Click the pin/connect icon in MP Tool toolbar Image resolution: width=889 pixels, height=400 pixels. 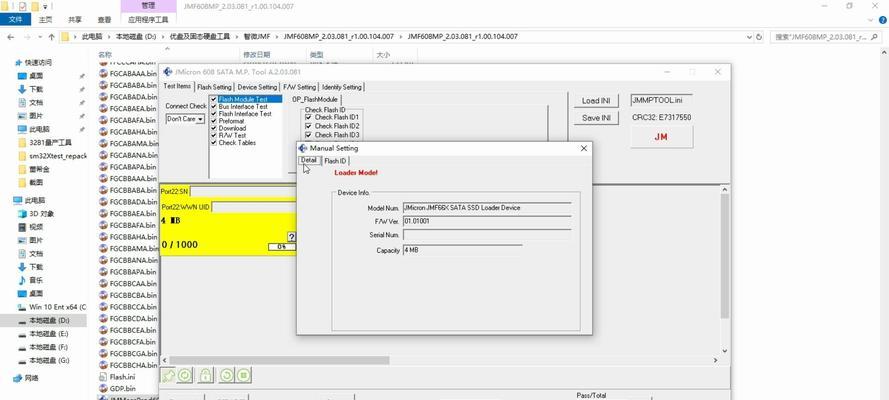tap(168, 375)
